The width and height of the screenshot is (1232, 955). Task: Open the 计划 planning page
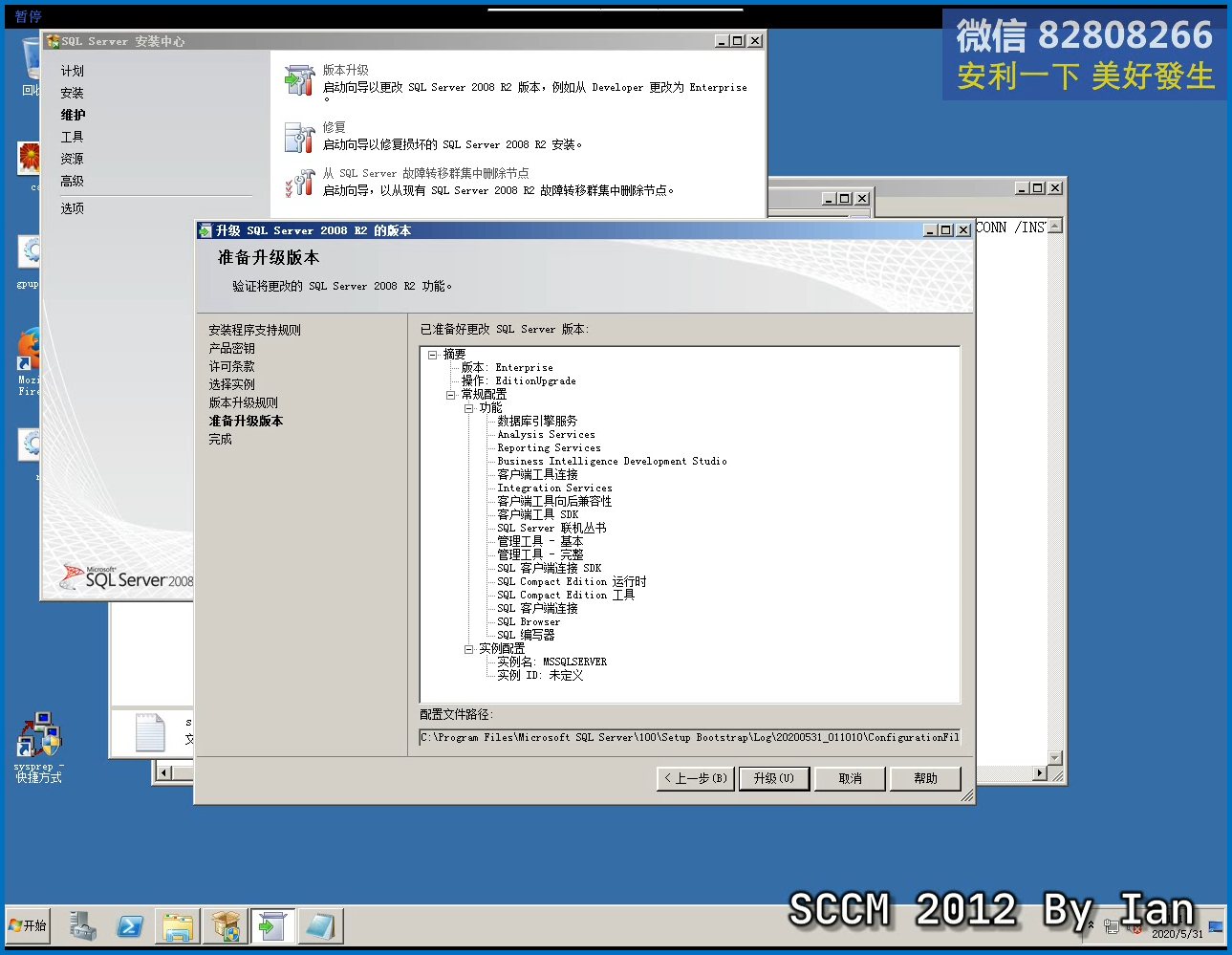(x=73, y=71)
